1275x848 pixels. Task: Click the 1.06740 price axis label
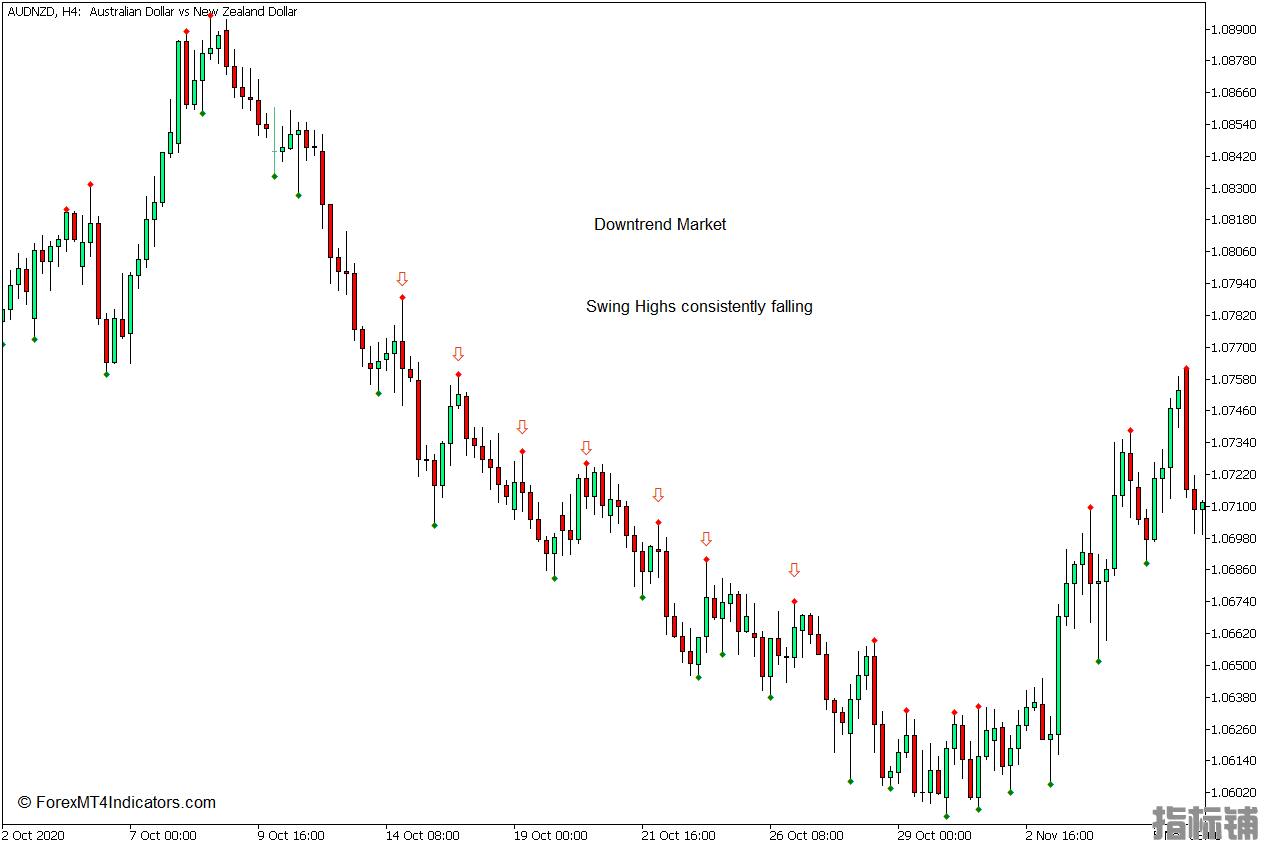pyautogui.click(x=1233, y=602)
